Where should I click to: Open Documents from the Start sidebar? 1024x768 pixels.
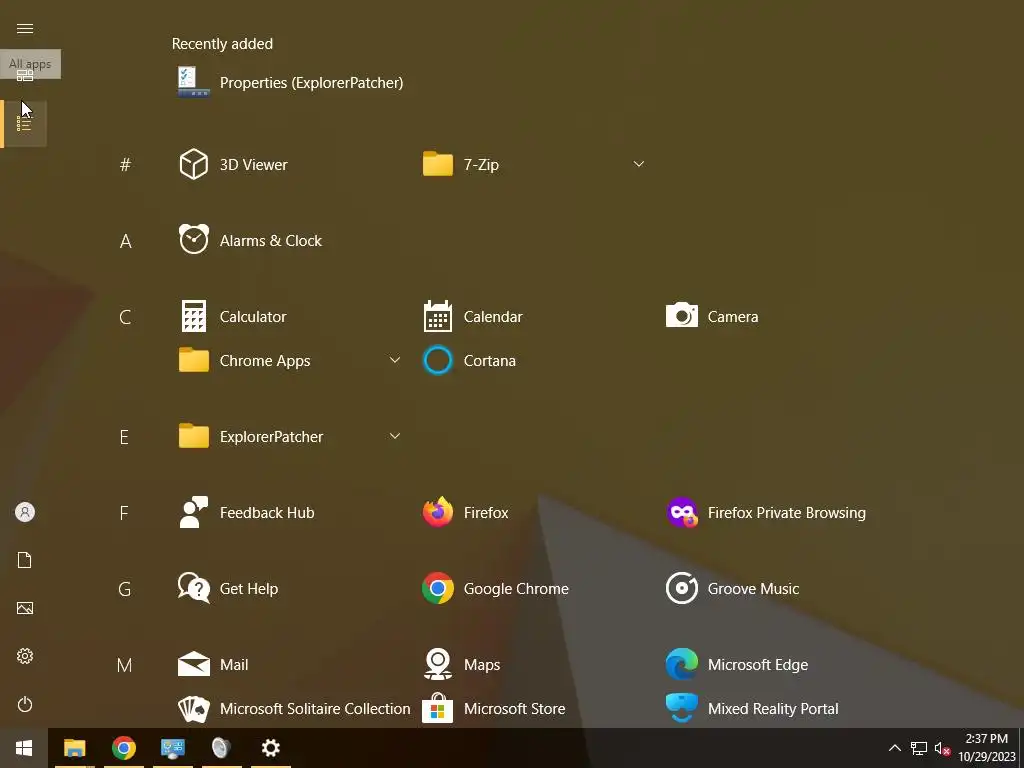(x=25, y=560)
